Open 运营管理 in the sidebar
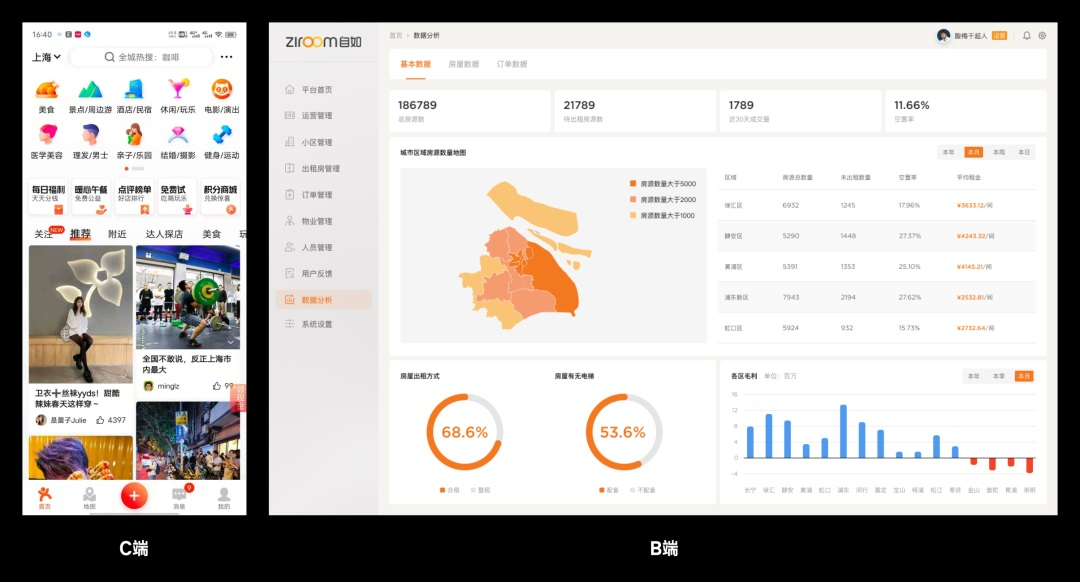The width and height of the screenshot is (1080, 582). [x=324, y=116]
